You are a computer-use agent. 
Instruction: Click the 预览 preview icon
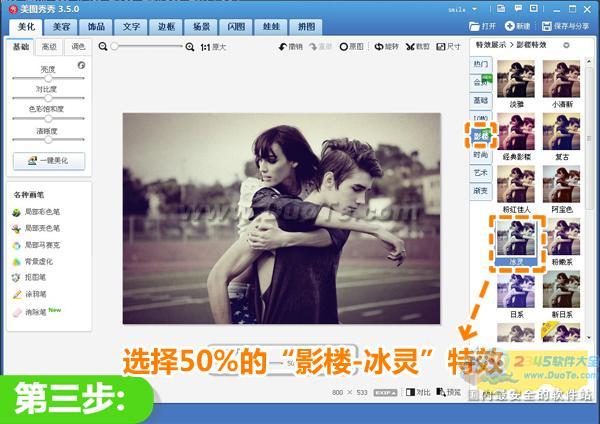(x=441, y=392)
